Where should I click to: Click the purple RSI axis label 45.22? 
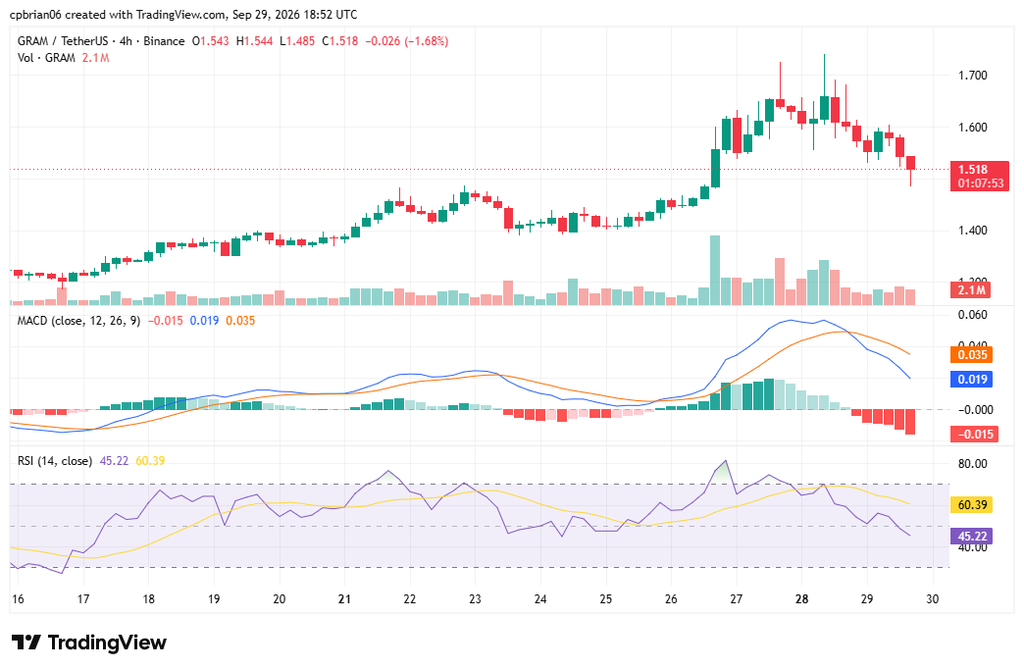click(972, 536)
